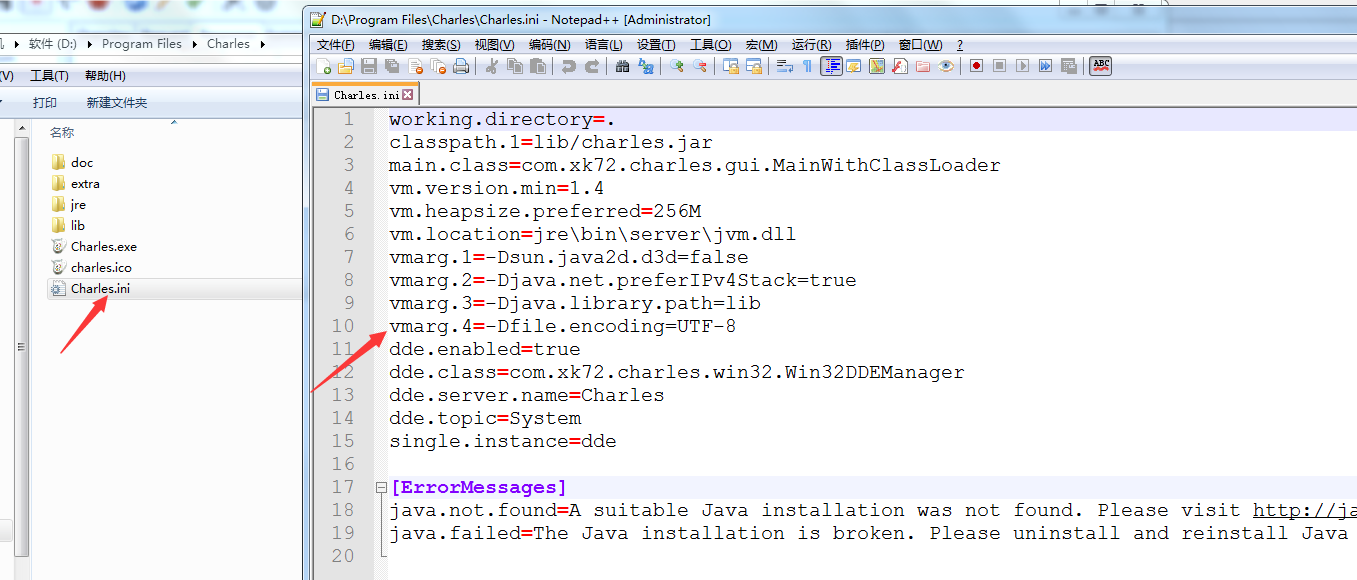Open Explorer's 帮助(H) menu
Screen dimensions: 1357x580
point(105,76)
